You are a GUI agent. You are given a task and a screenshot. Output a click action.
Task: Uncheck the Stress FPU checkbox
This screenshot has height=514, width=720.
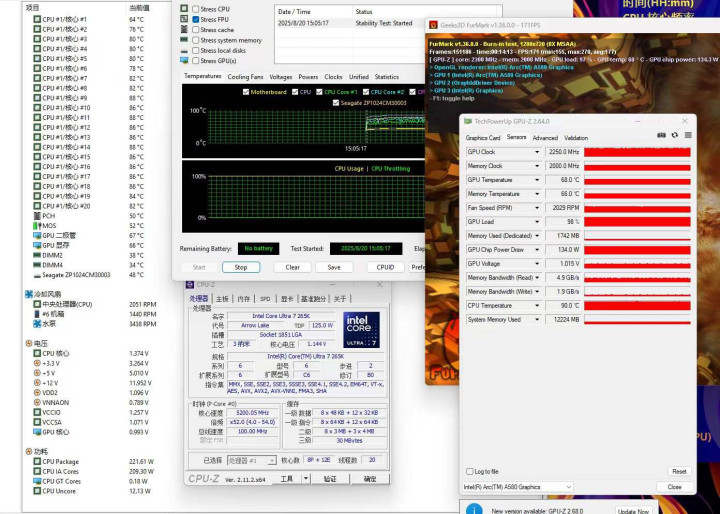(x=196, y=19)
